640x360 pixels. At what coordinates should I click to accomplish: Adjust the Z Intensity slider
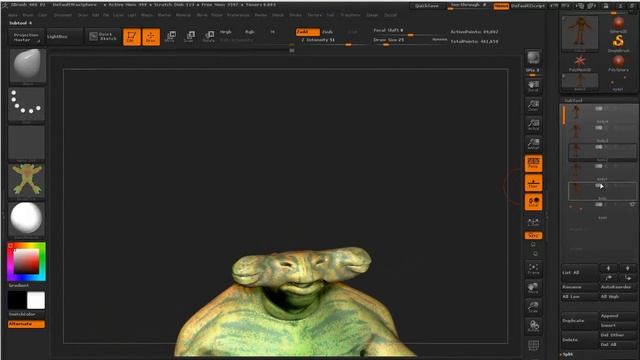coord(333,41)
